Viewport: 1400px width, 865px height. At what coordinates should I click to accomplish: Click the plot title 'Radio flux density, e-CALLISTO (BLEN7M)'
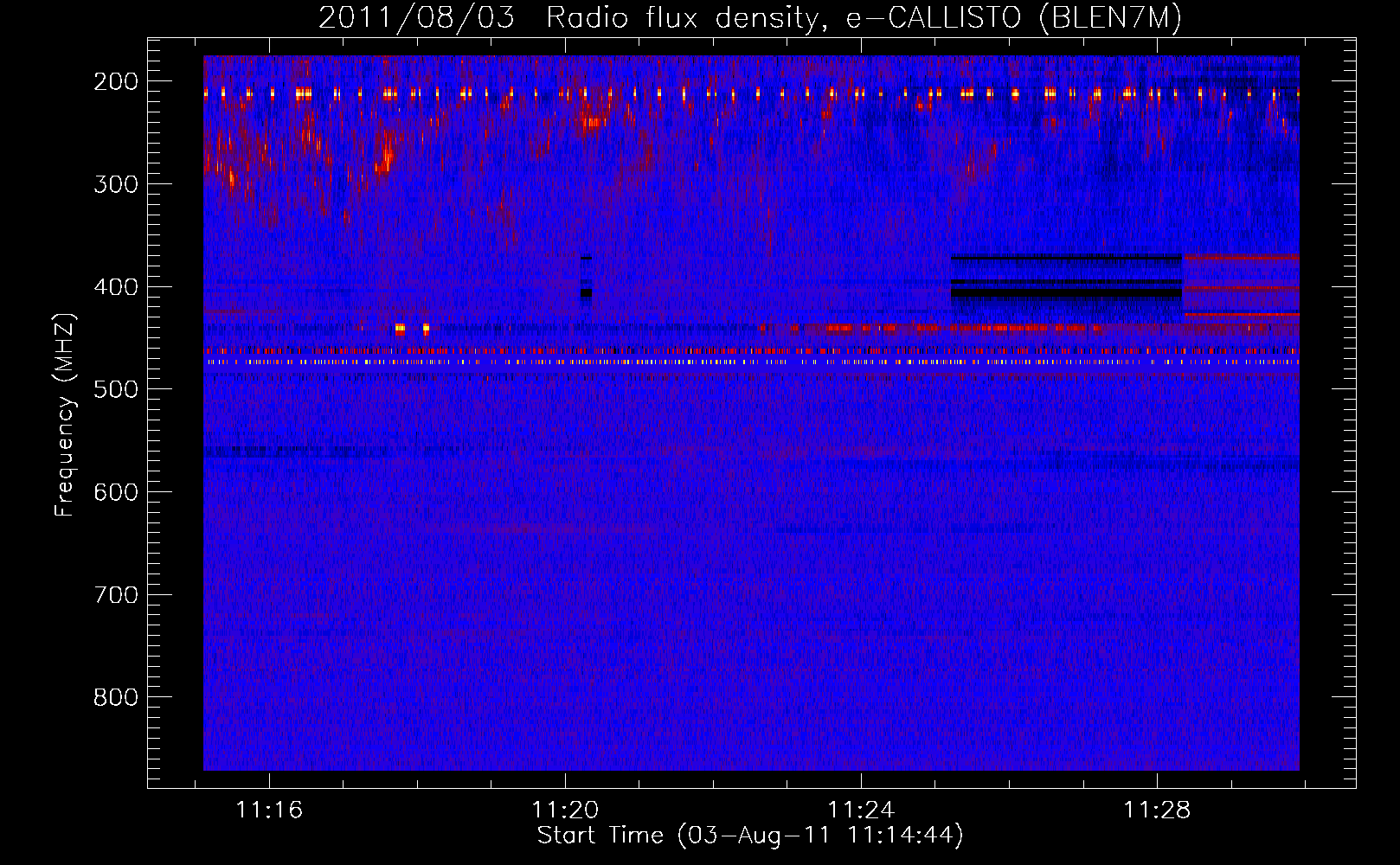pyautogui.click(x=864, y=17)
